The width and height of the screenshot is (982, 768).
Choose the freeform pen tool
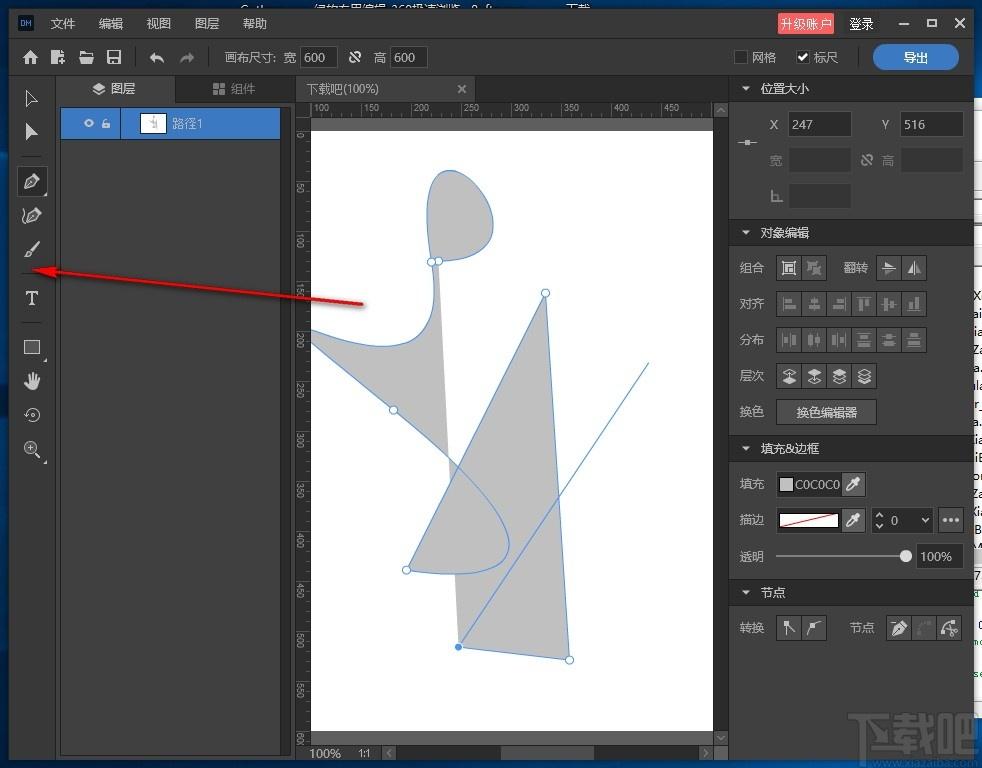32,215
